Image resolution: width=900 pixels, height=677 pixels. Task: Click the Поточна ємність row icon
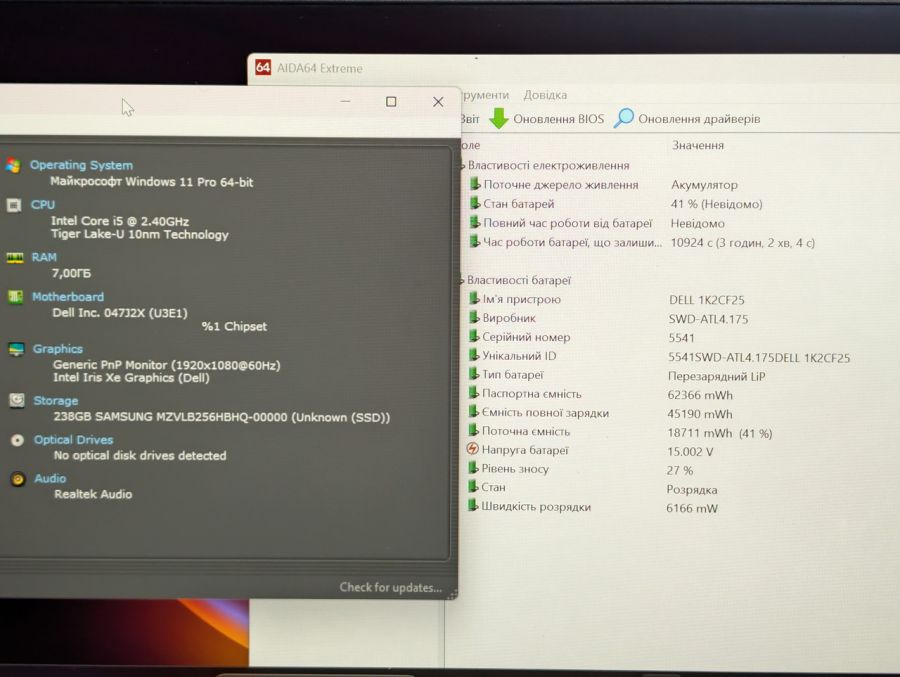(473, 430)
